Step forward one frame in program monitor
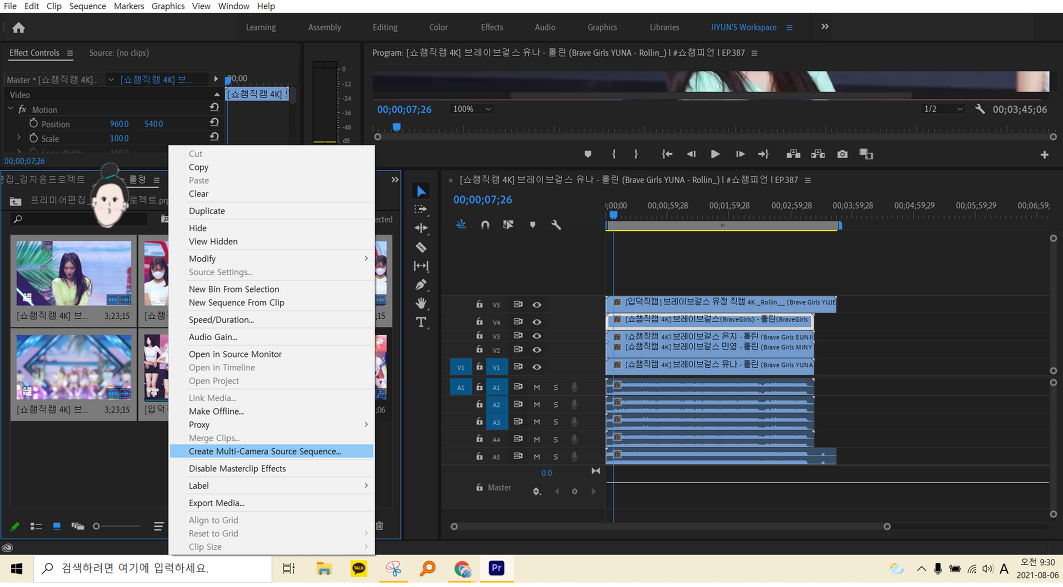Viewport: 1063px width, 587px height. click(740, 154)
